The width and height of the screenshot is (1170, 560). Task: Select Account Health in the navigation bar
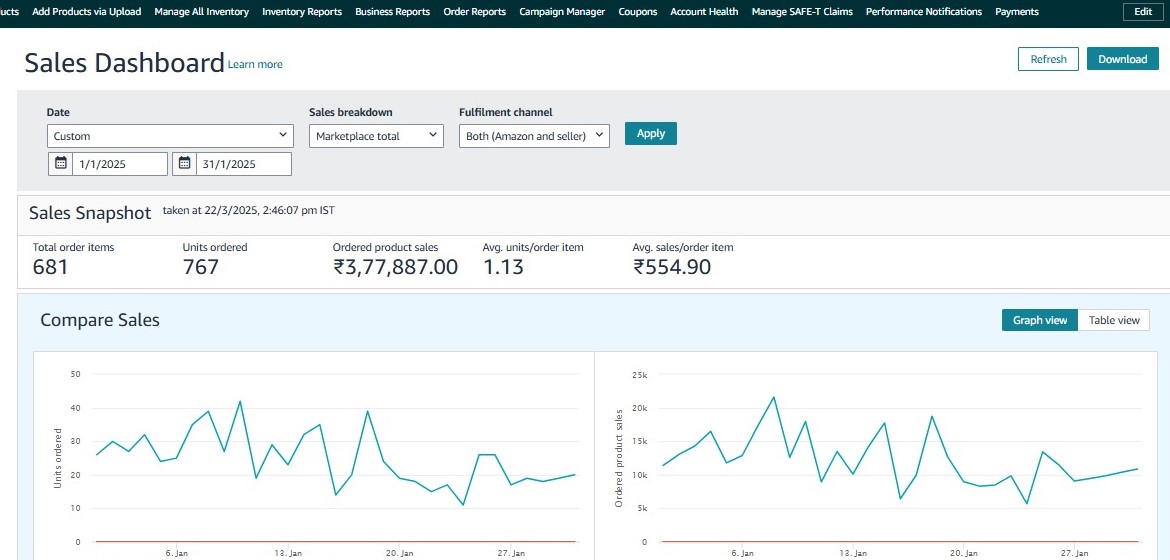(704, 12)
